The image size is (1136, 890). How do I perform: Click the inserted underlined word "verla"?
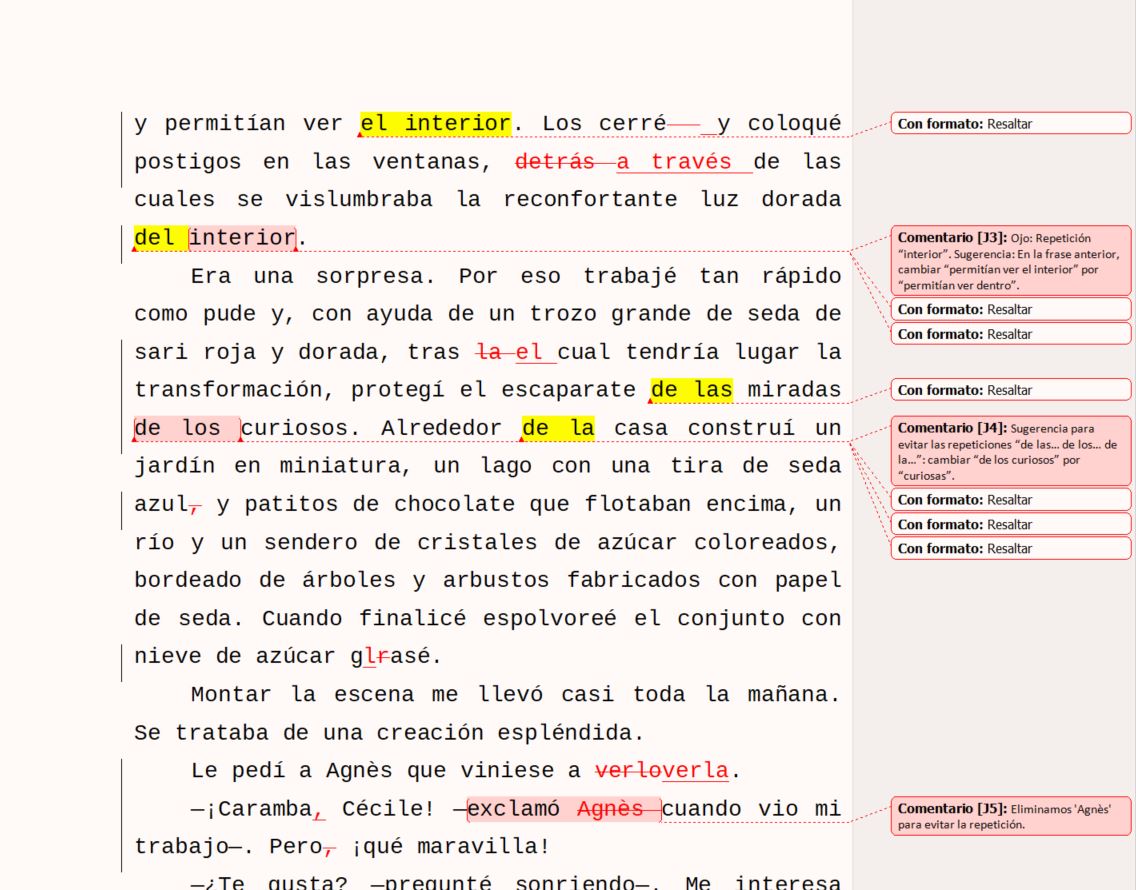click(696, 771)
